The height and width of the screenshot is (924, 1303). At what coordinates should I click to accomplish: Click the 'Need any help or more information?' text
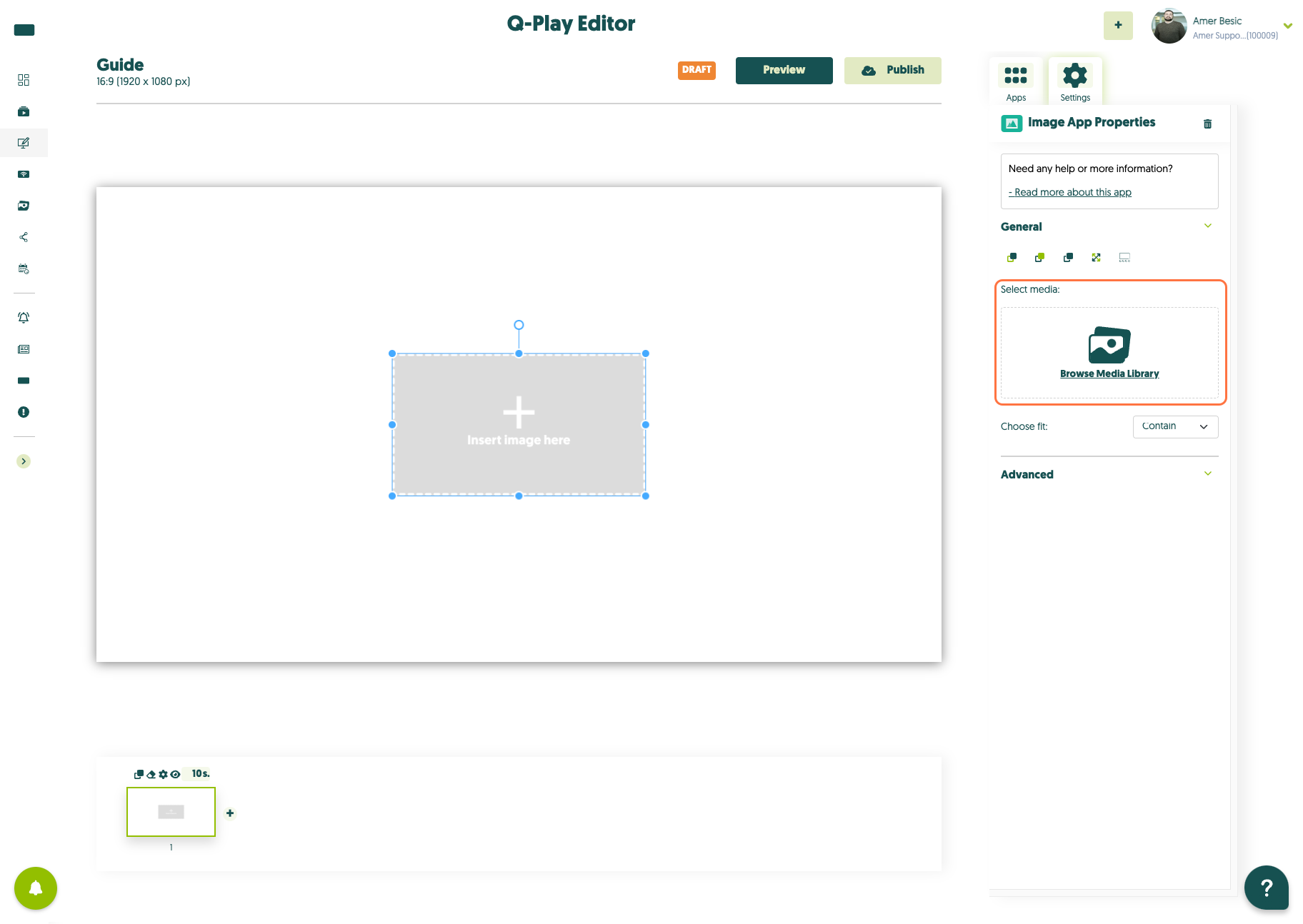coord(1090,169)
